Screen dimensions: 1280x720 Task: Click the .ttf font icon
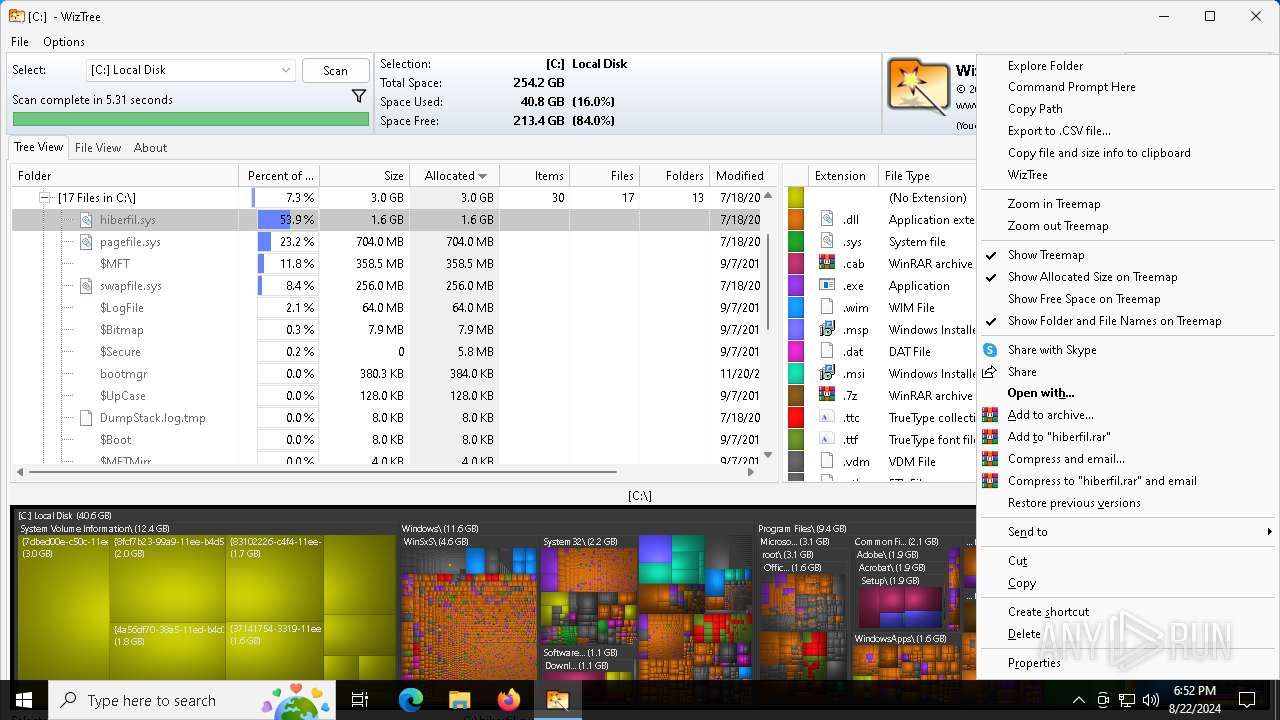pyautogui.click(x=827, y=440)
